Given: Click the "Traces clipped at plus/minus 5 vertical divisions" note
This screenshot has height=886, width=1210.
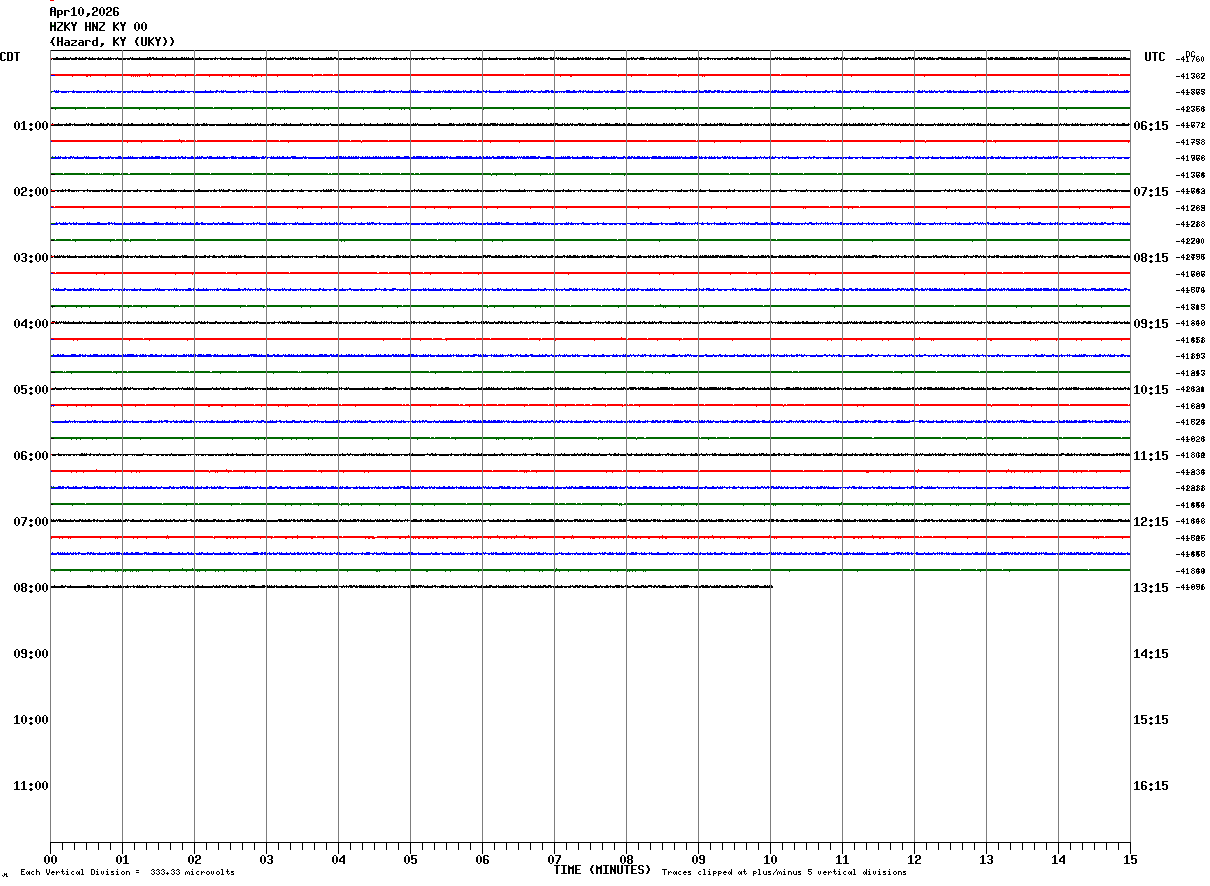Looking at the screenshot, I should [x=784, y=873].
